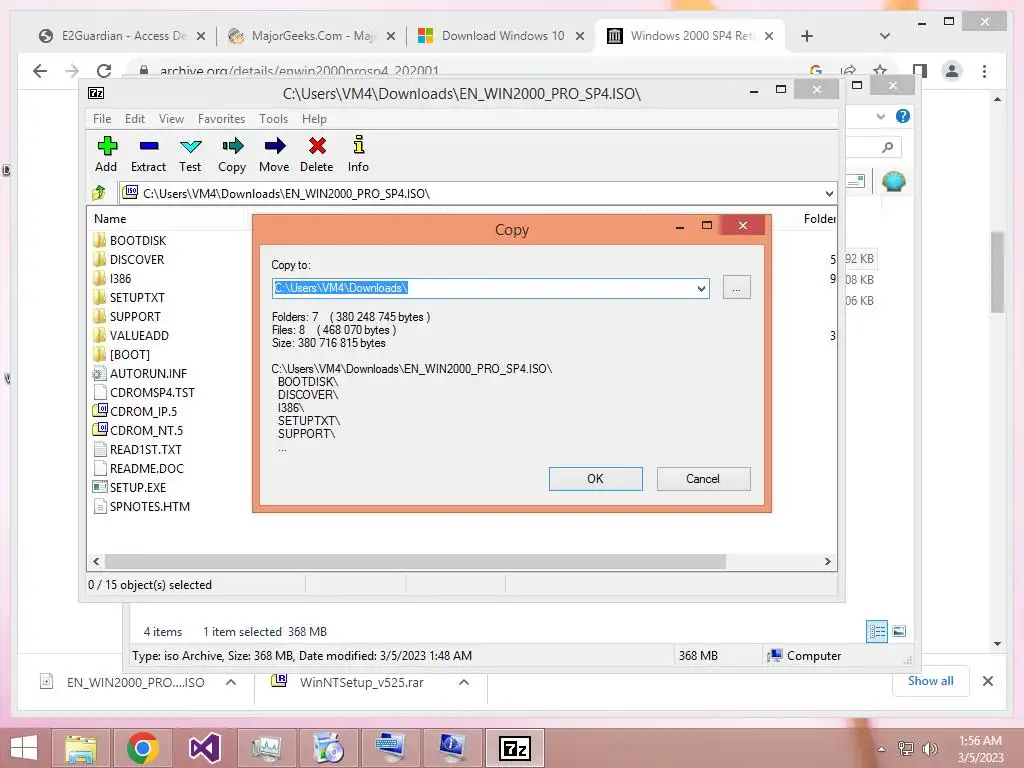Select the SPNOTES.HTM file
The width and height of the screenshot is (1024, 768).
[x=150, y=505]
